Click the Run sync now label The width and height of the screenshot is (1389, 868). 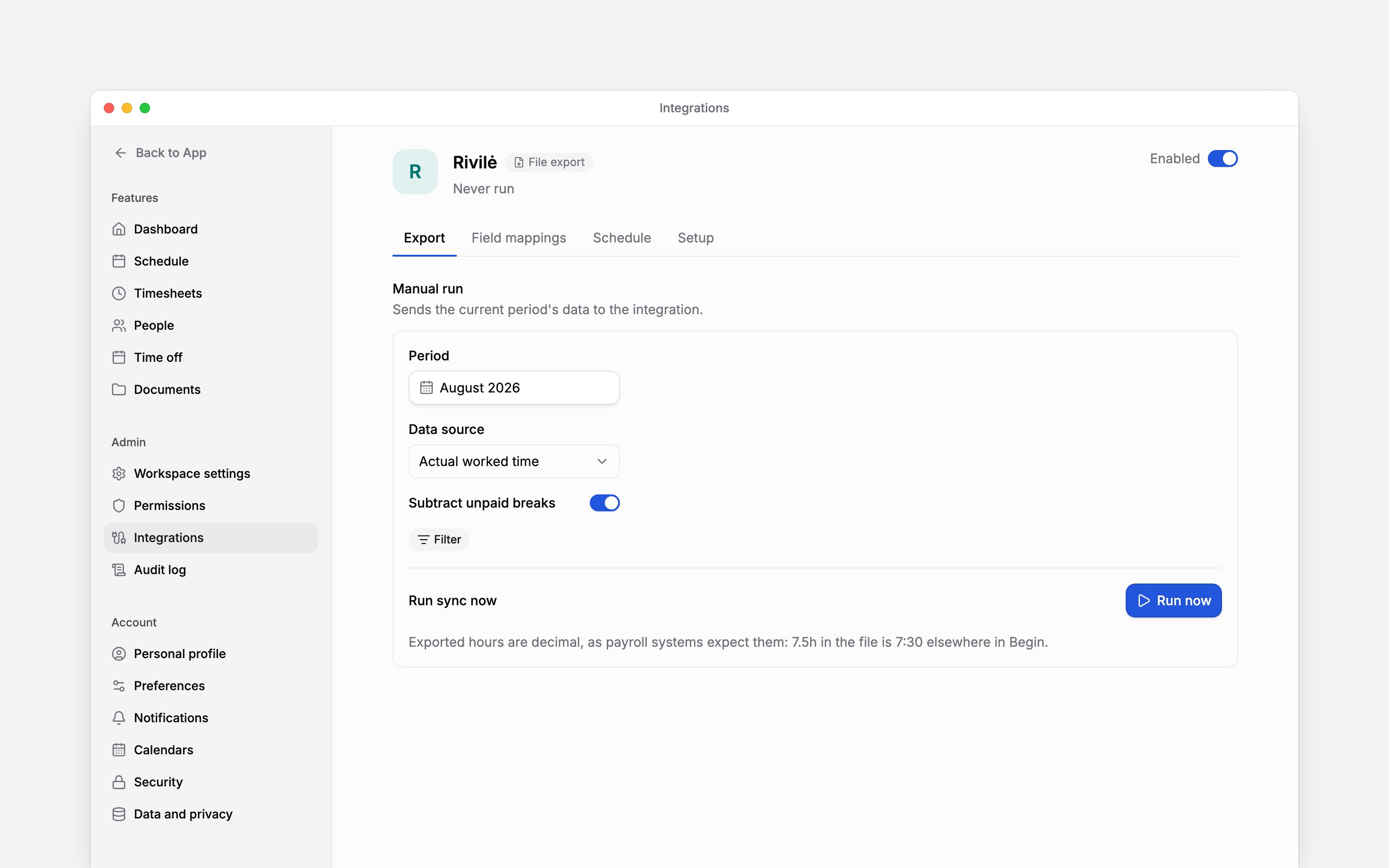452,601
